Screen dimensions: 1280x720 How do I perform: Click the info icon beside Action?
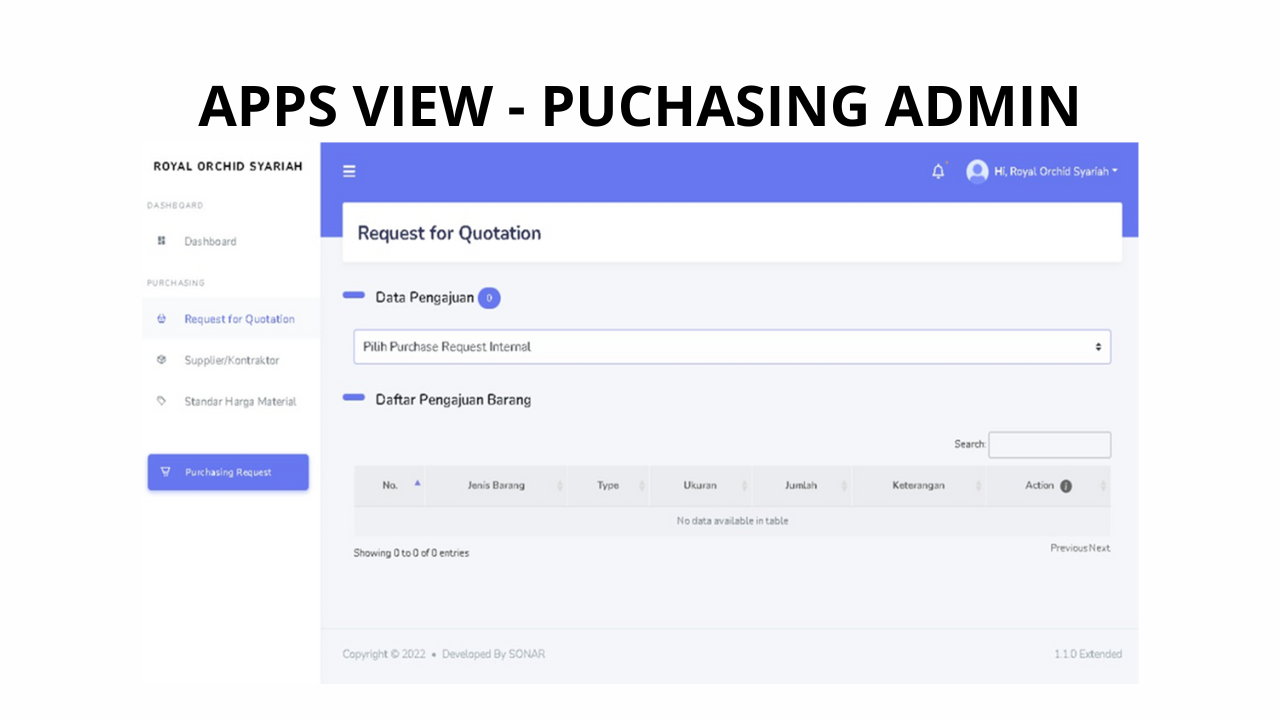pos(1066,486)
